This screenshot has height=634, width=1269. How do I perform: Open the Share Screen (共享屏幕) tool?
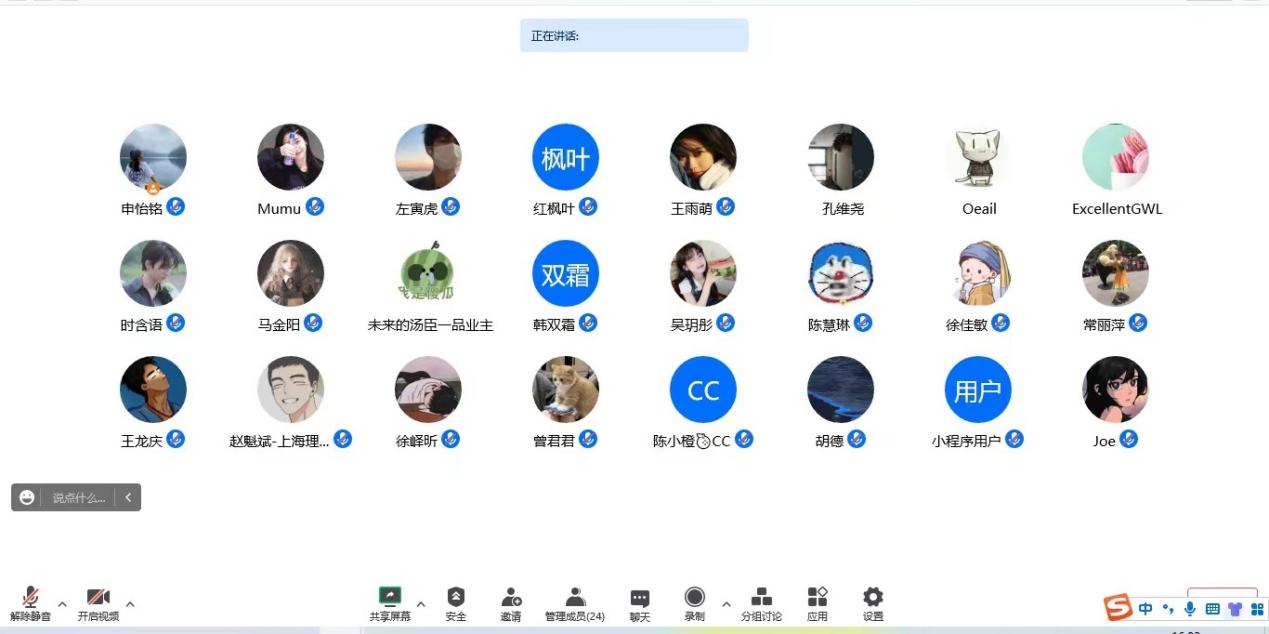[390, 603]
